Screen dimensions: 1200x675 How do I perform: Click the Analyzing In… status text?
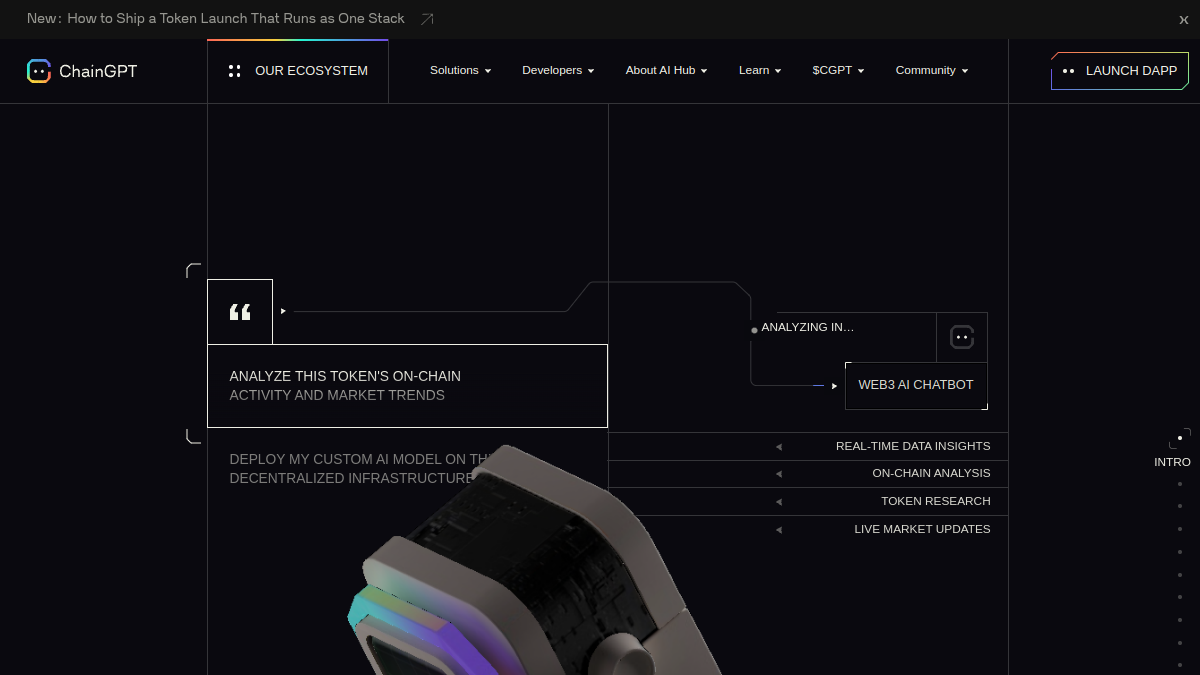coord(808,327)
